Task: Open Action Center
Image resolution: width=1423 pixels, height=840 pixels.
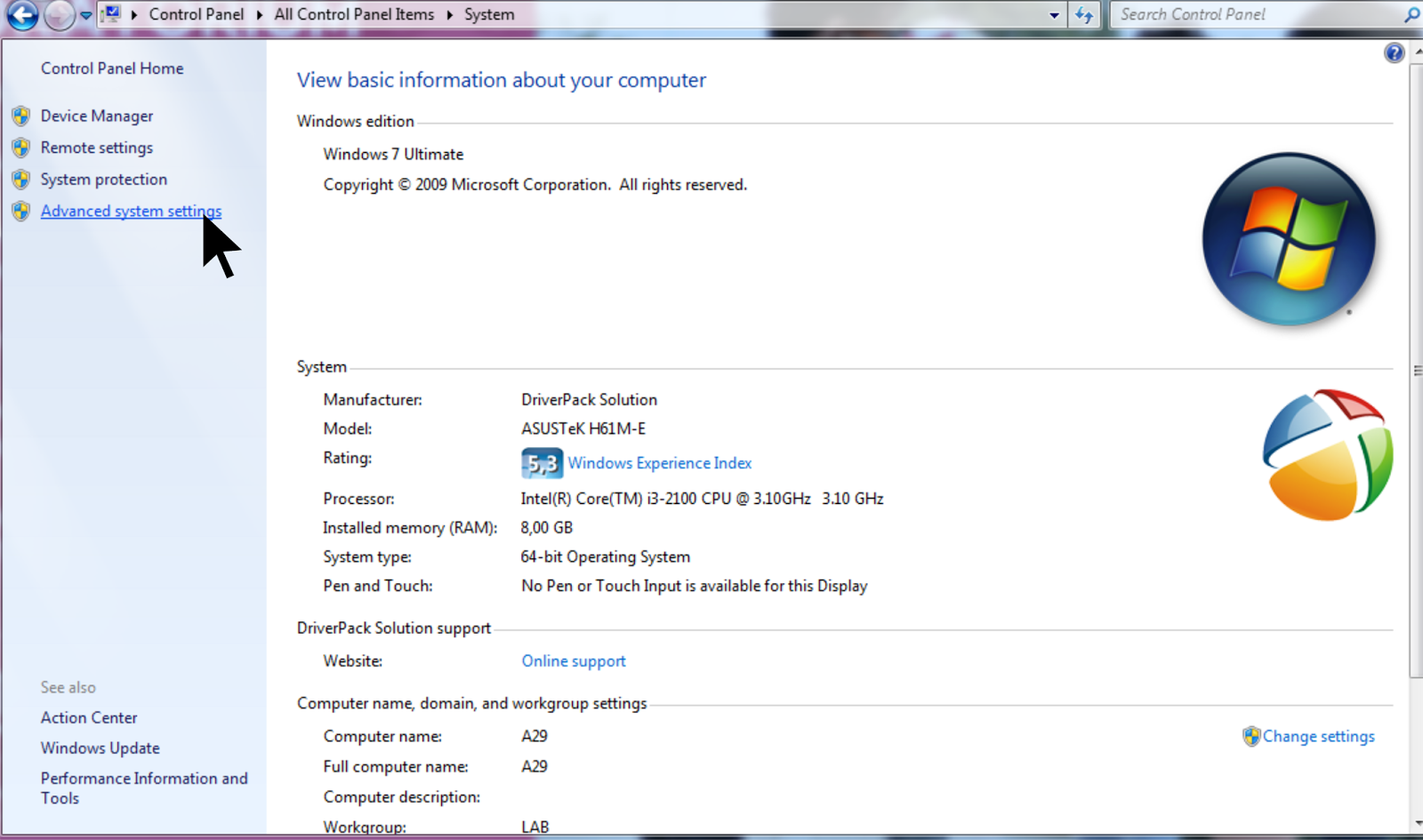Action: pyautogui.click(x=89, y=717)
